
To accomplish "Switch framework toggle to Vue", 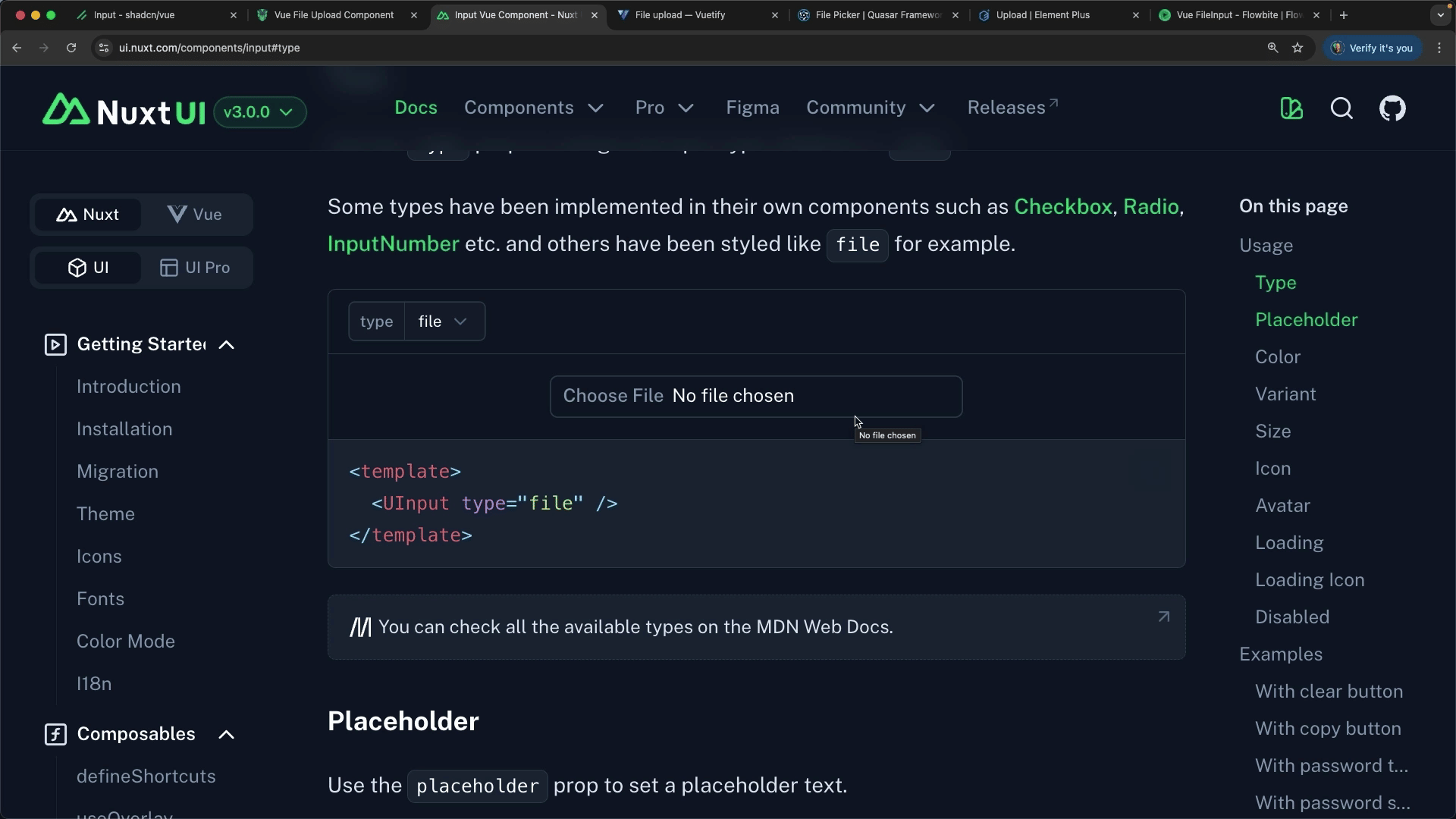I will (195, 215).
